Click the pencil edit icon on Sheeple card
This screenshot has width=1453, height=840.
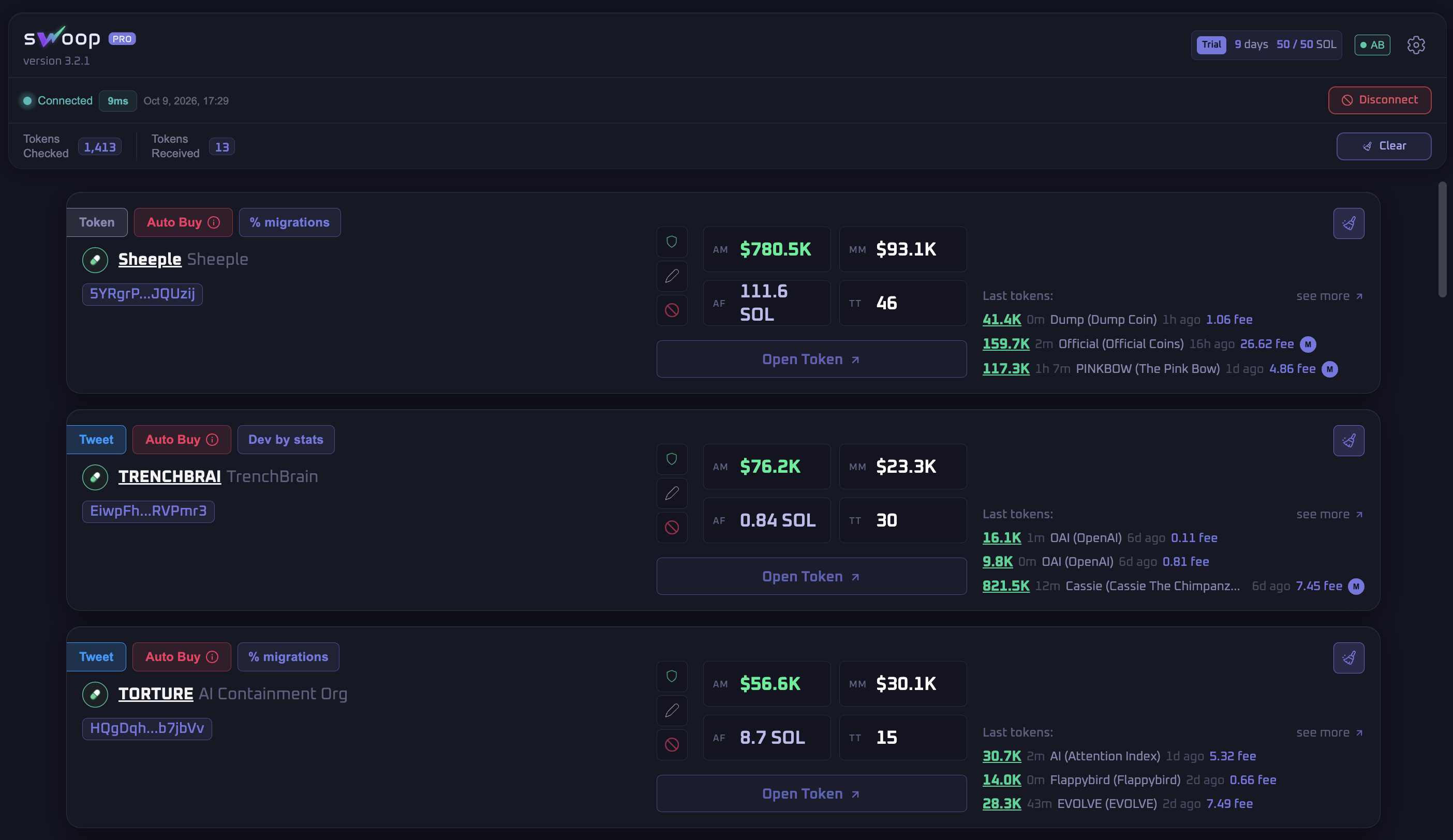point(672,276)
